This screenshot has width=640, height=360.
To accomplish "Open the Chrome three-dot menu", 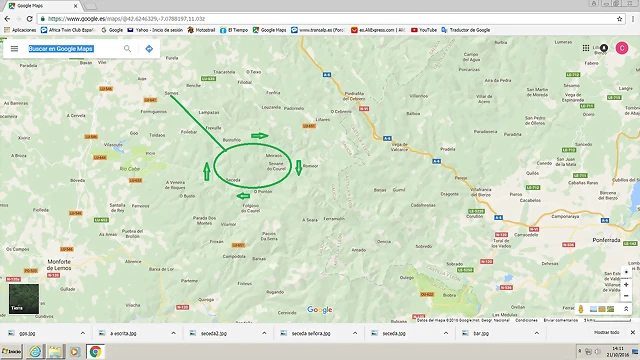I will (x=633, y=19).
